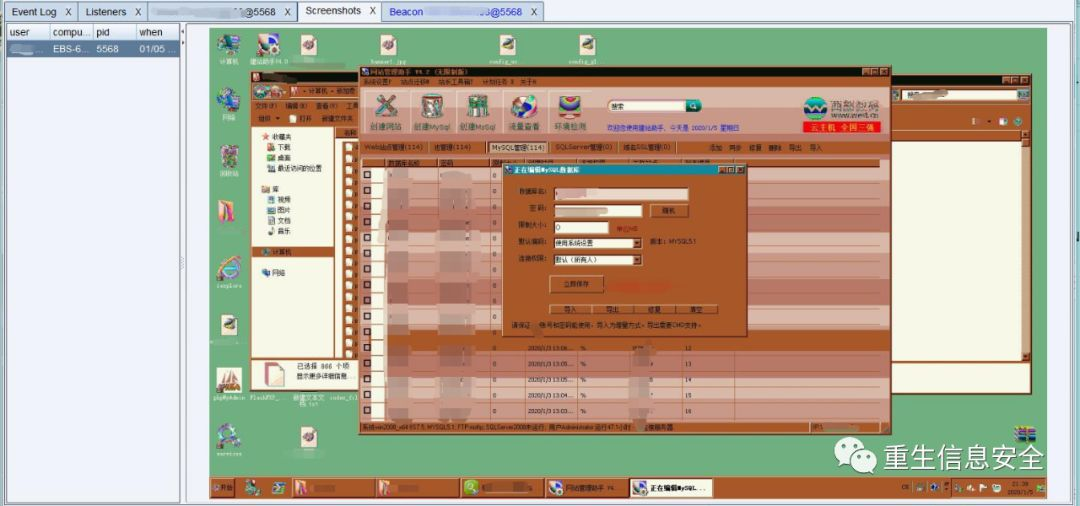This screenshot has width=1080, height=506.
Task: Sort by the pid column header
Action: coord(114,32)
